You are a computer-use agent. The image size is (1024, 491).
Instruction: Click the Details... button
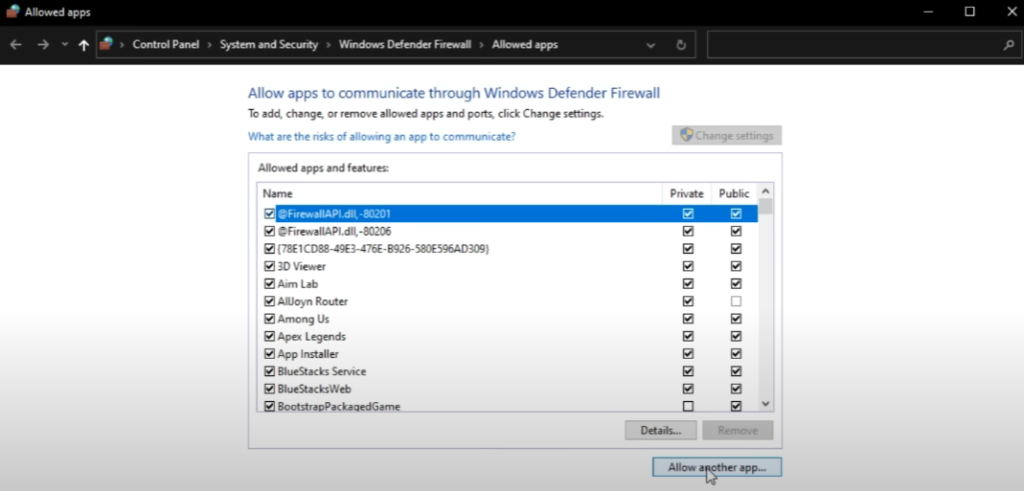(660, 430)
